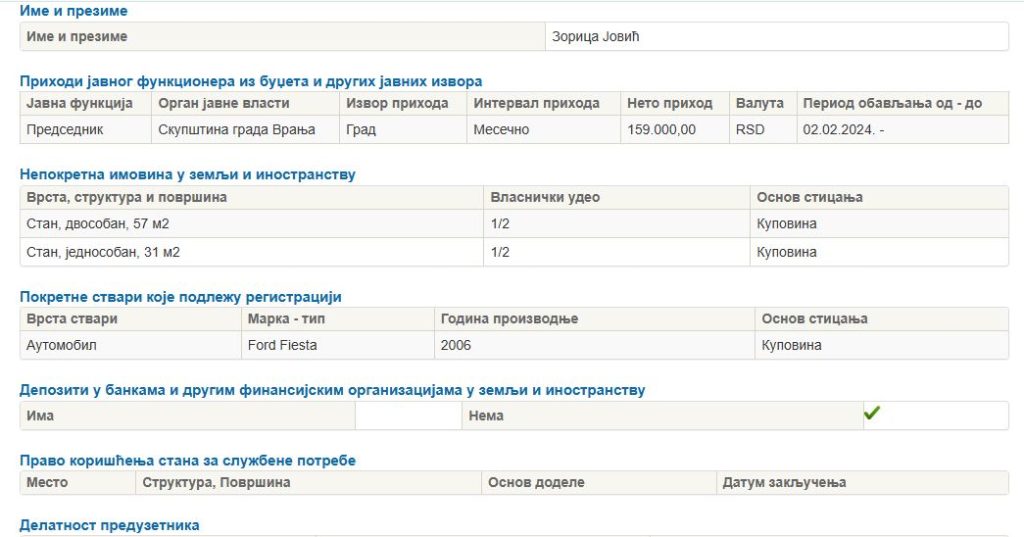Screen dimensions: 1024x537
Task: Click the name Зорица Јовић
Action: pos(595,37)
